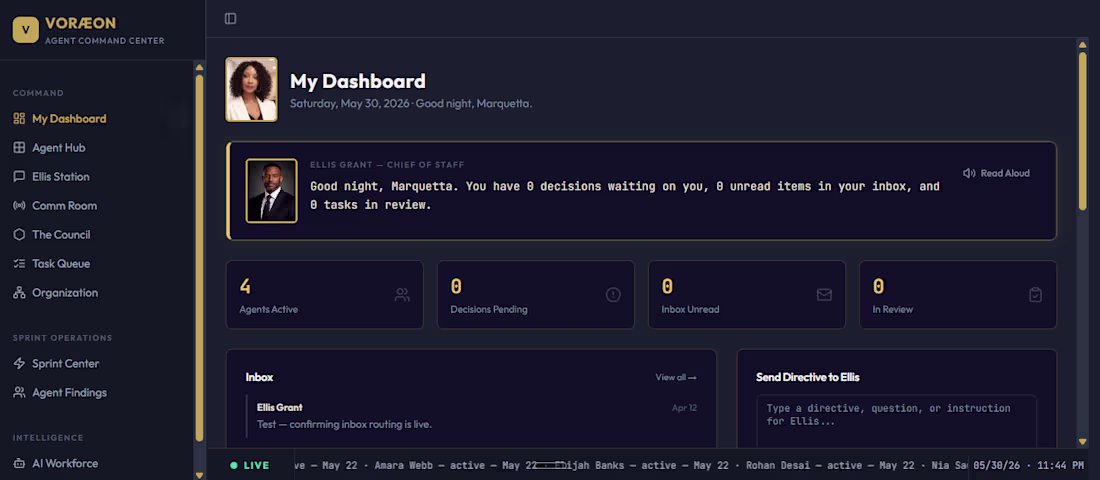Click Ellis Grant's portrait thumbnail
This screenshot has height=480, width=1100.
tap(271, 191)
